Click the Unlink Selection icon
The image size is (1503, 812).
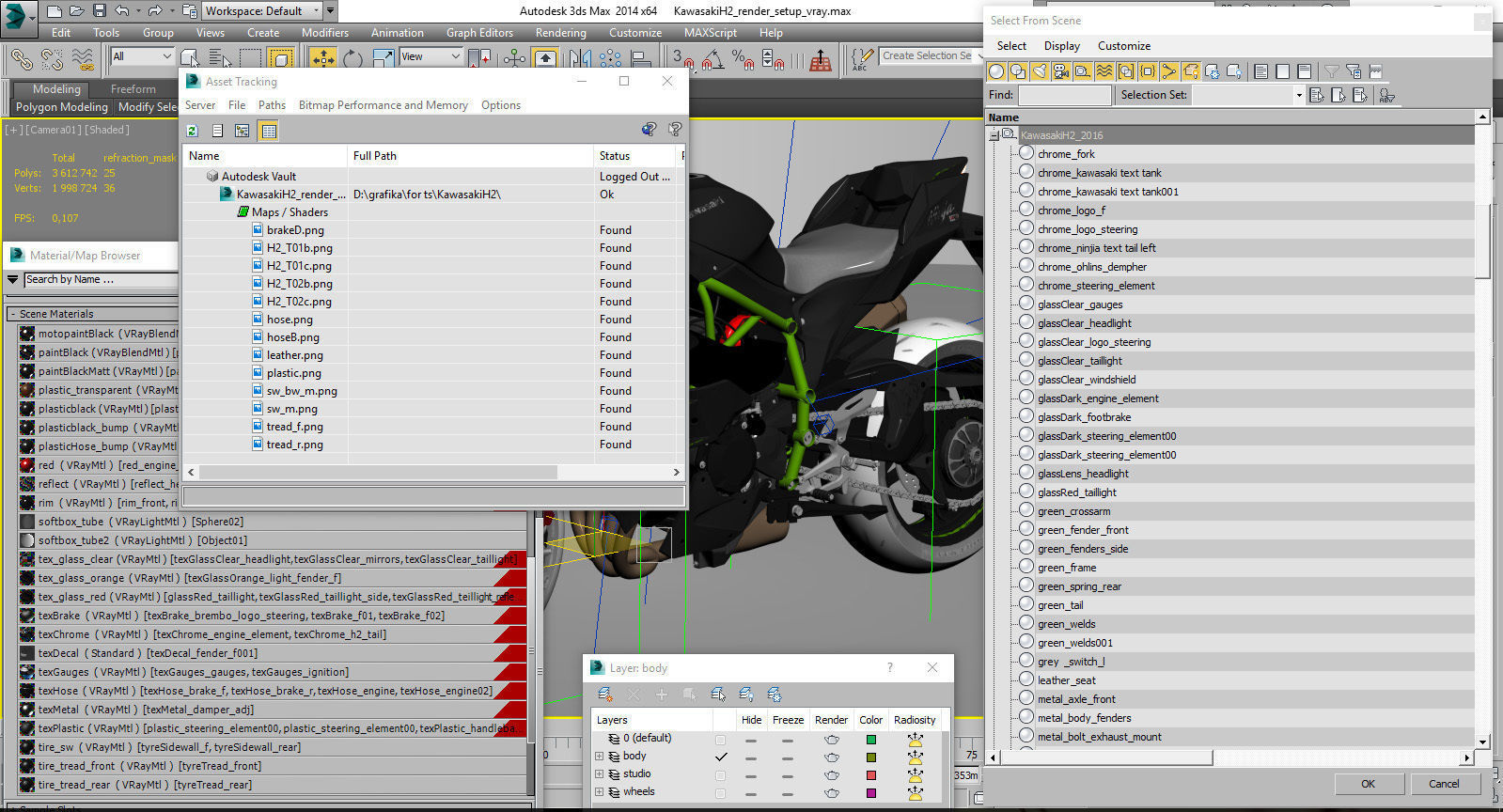(x=52, y=59)
